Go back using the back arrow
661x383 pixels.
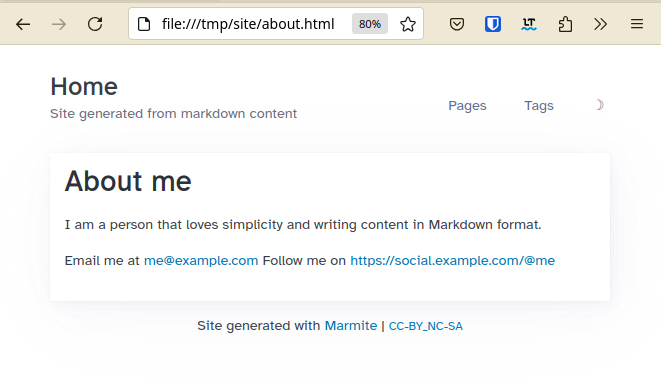(x=23, y=24)
